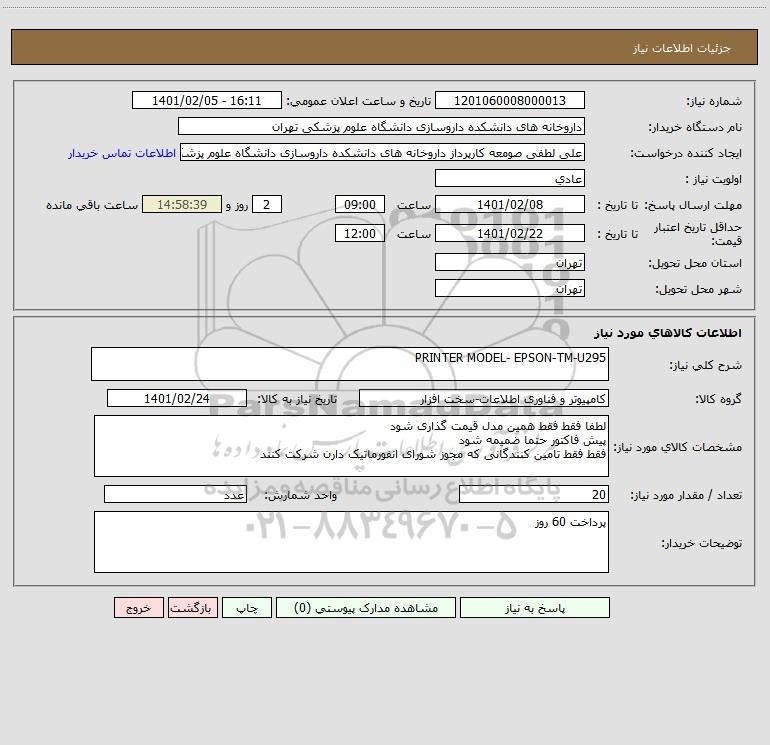
Task: Open مشاهده مدارک پیوستی (0) button
Action: pyautogui.click(x=366, y=607)
